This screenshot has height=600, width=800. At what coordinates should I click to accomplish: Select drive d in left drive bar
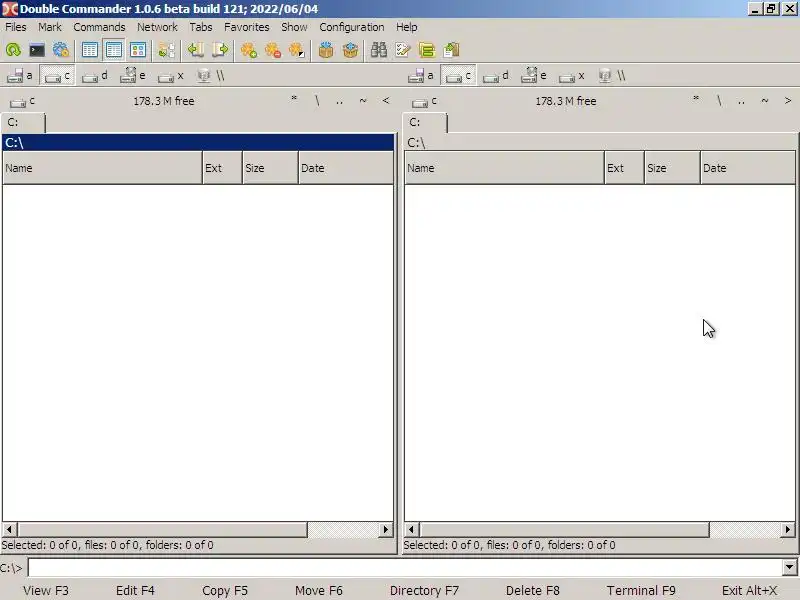95,76
